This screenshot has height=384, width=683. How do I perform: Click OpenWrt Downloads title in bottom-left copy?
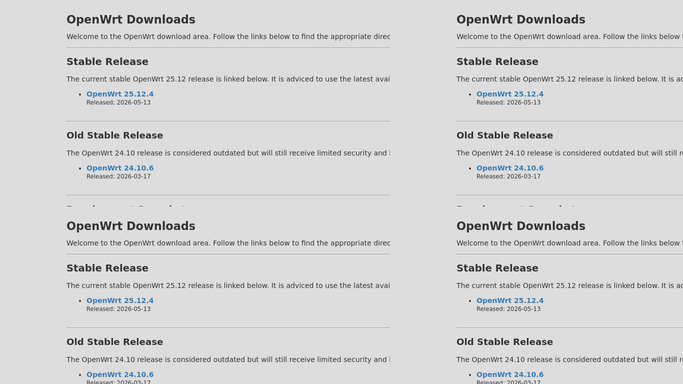pos(131,226)
